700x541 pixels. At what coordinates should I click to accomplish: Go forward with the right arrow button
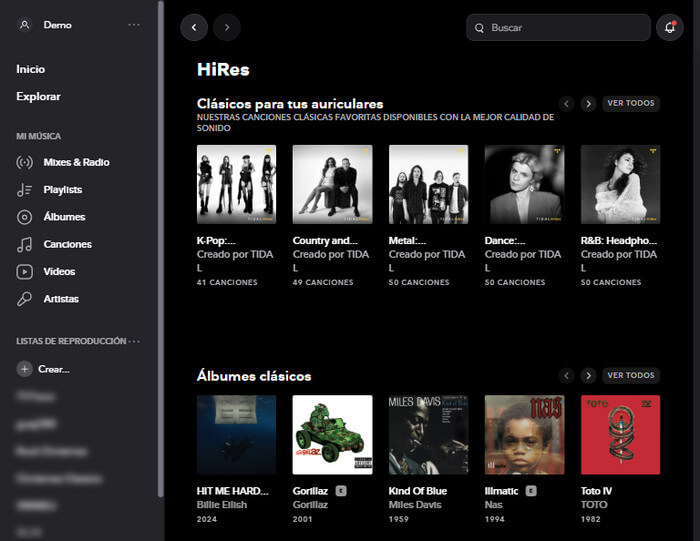tap(227, 27)
